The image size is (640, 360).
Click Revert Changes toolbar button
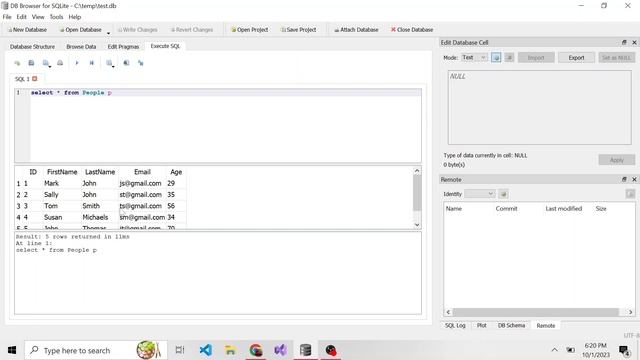pos(192,30)
